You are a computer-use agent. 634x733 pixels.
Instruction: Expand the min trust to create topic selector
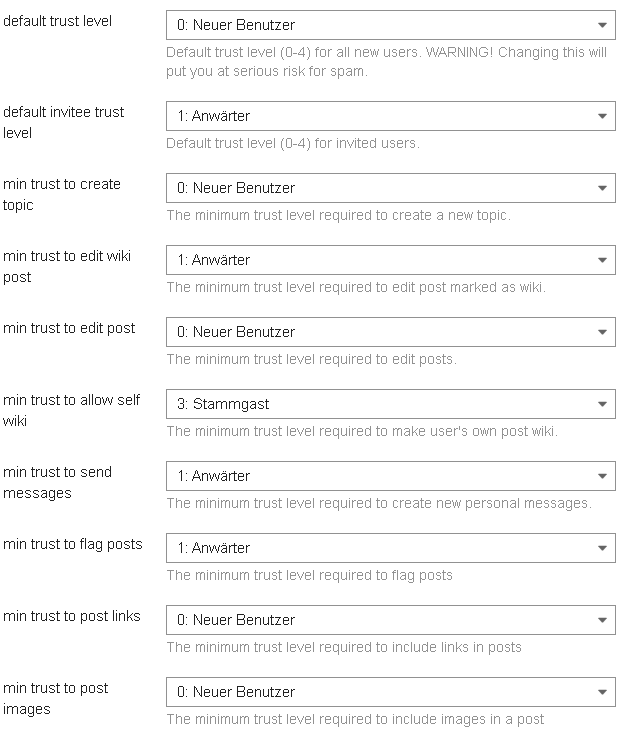[x=390, y=188]
